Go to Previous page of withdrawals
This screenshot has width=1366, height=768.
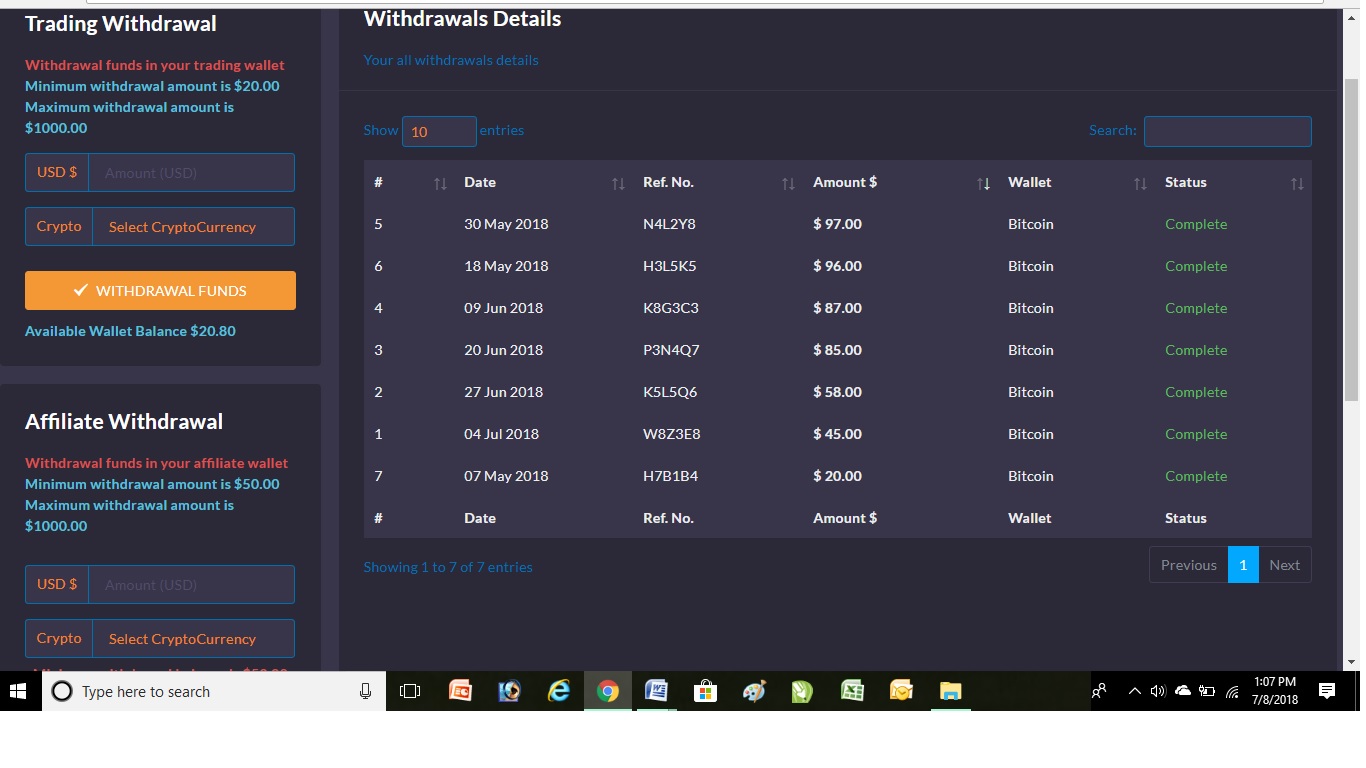[1189, 565]
